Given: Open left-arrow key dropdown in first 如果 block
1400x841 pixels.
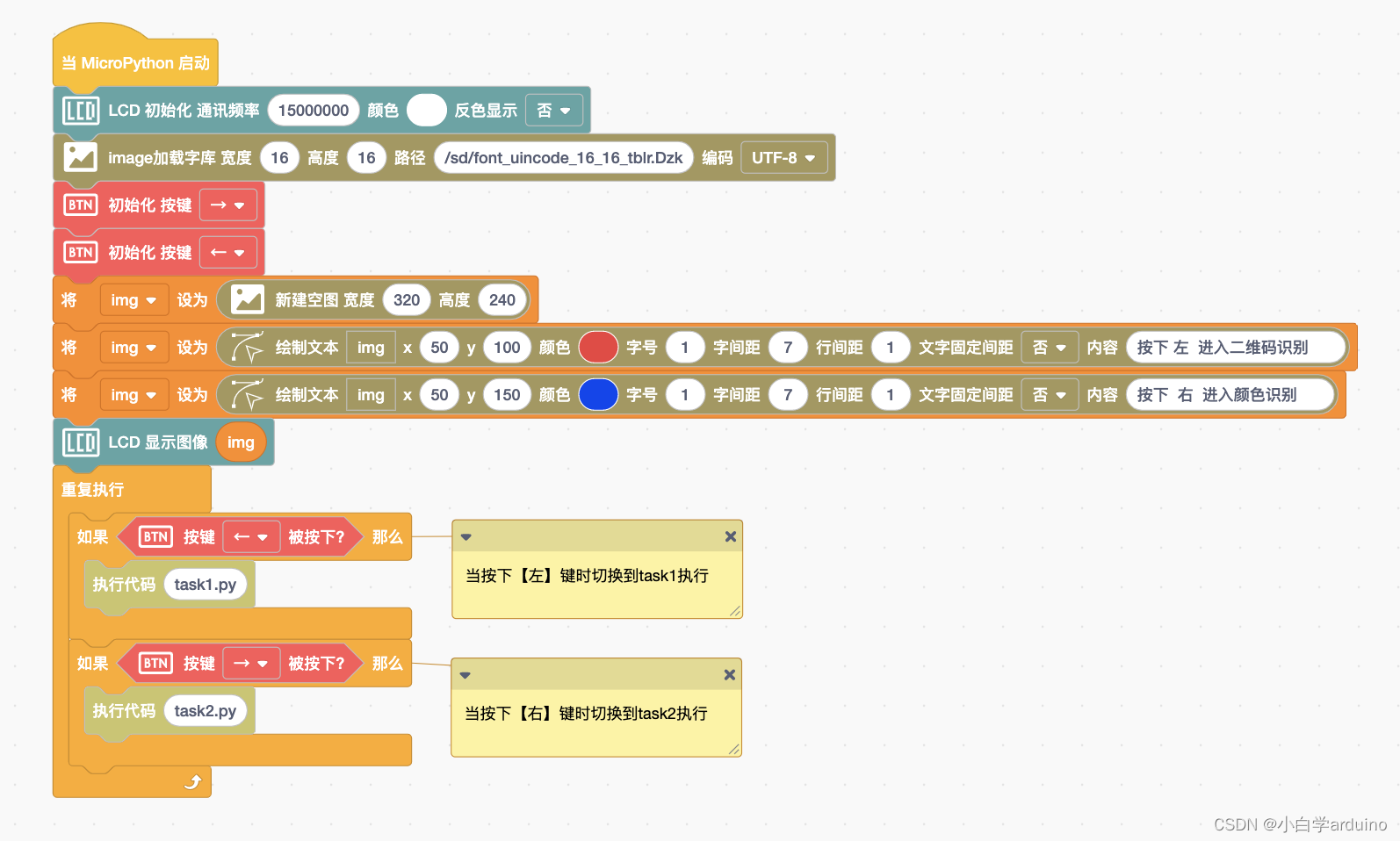Looking at the screenshot, I should (251, 537).
